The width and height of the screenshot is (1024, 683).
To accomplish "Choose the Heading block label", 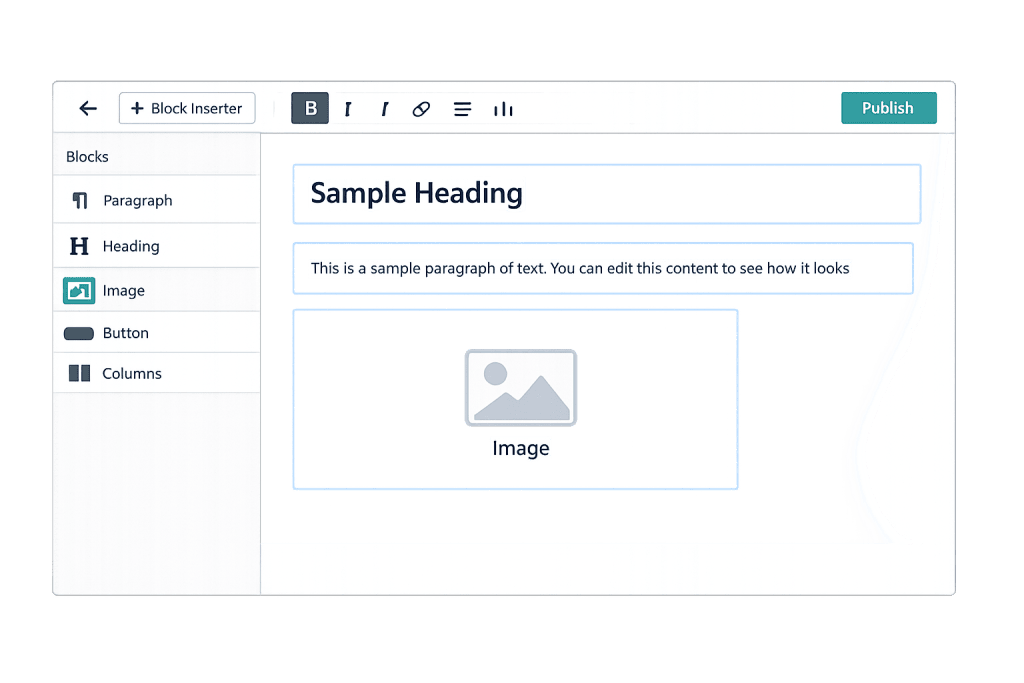I will (x=131, y=246).
